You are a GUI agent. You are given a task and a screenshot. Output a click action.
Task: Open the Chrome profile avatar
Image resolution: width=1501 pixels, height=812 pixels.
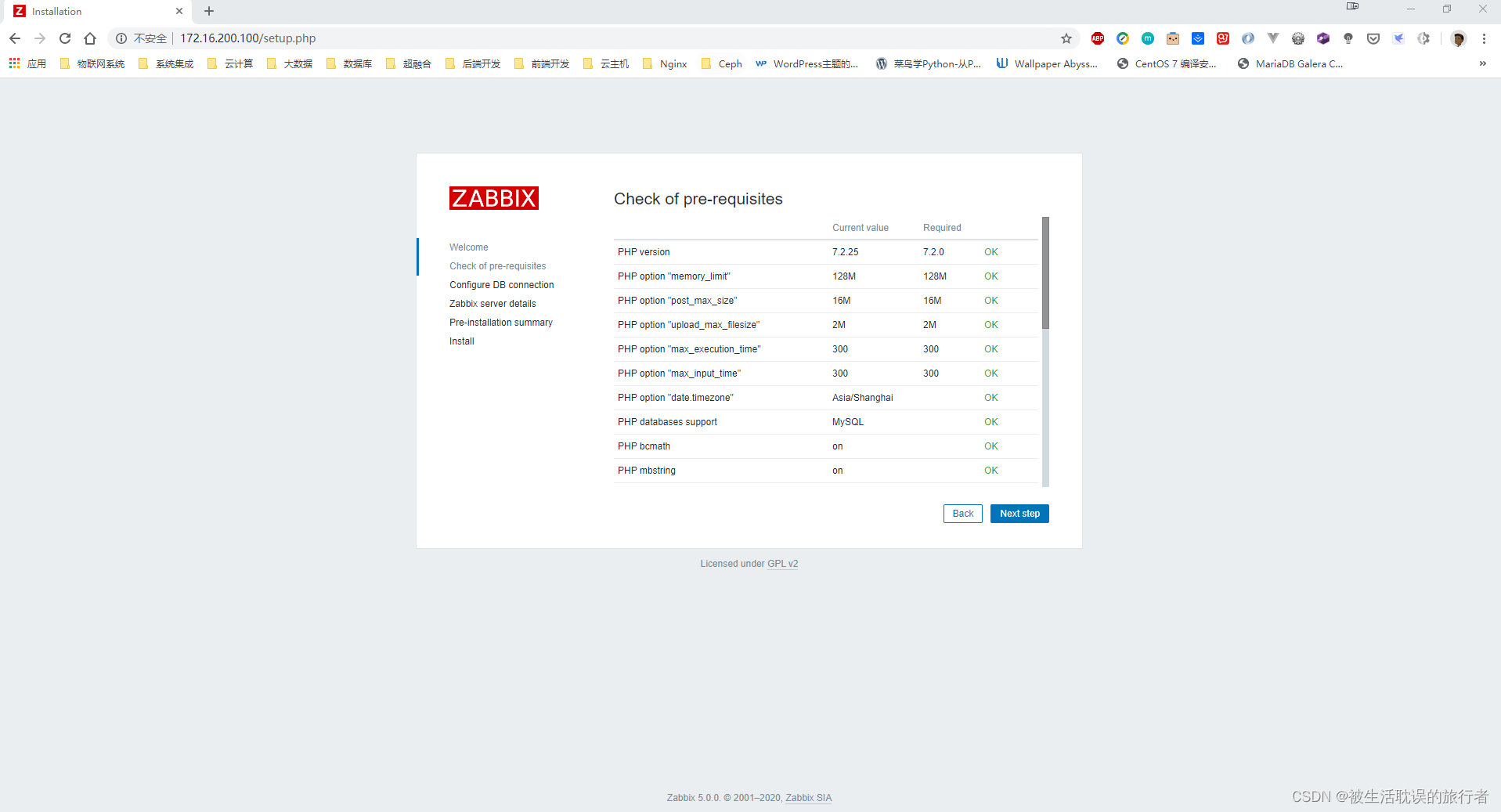(x=1458, y=38)
